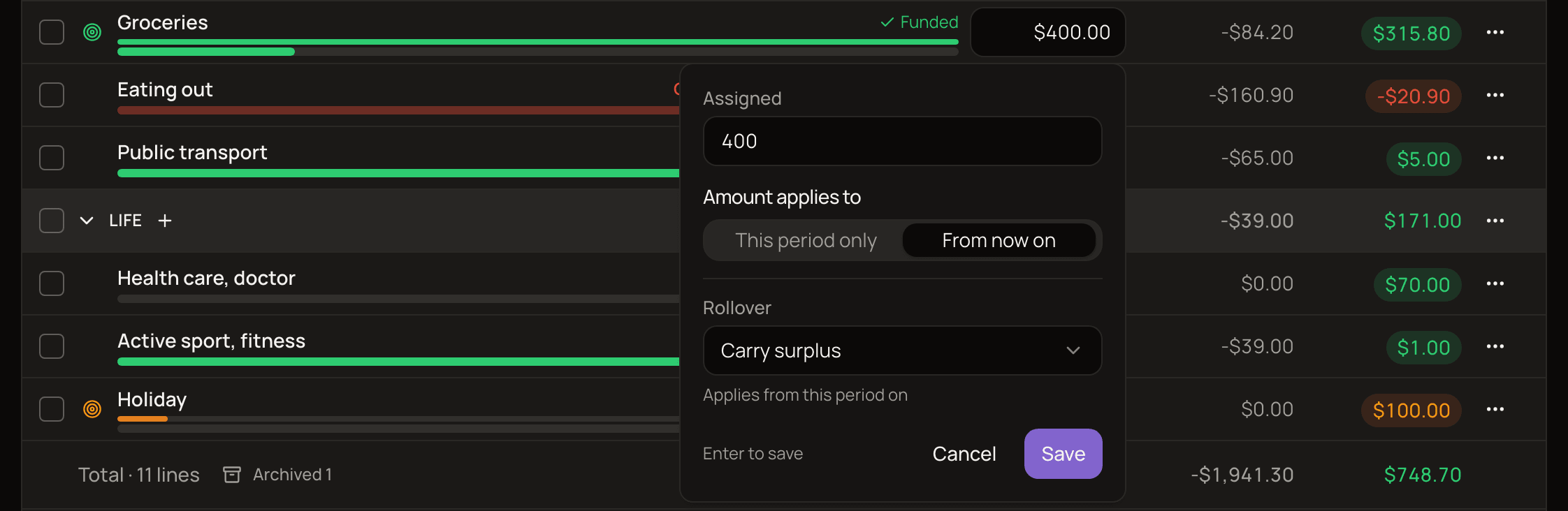Open the more options menu for Holiday row

(1495, 409)
